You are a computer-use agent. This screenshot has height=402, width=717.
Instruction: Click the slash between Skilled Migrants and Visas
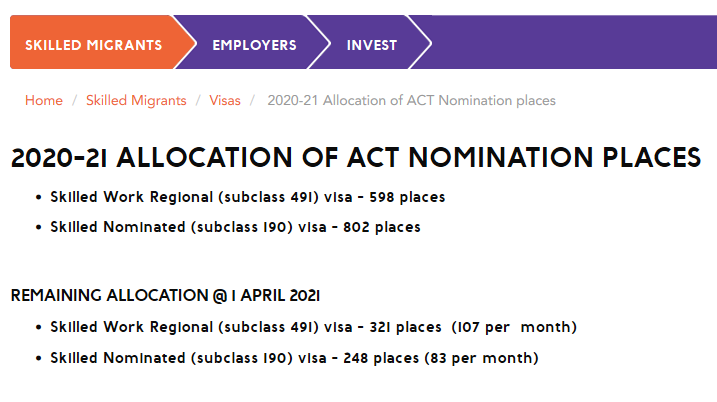pos(198,100)
